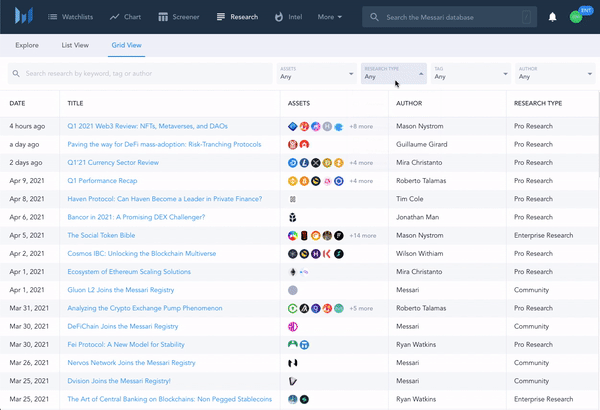Select the Grid View tab
Image resolution: width=600 pixels, height=410 pixels.
(x=126, y=45)
